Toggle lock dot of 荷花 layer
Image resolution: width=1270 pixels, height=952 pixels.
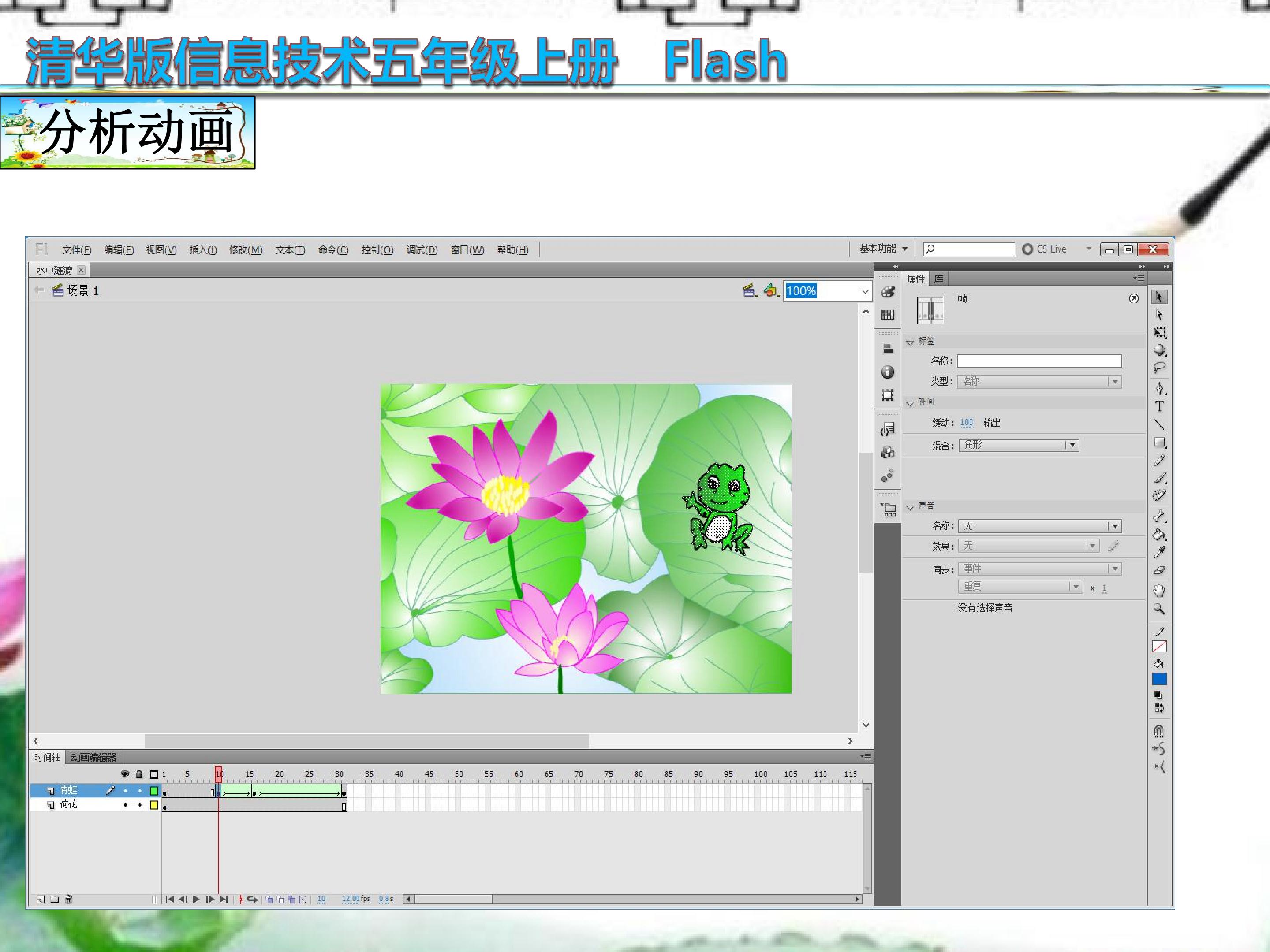point(139,805)
